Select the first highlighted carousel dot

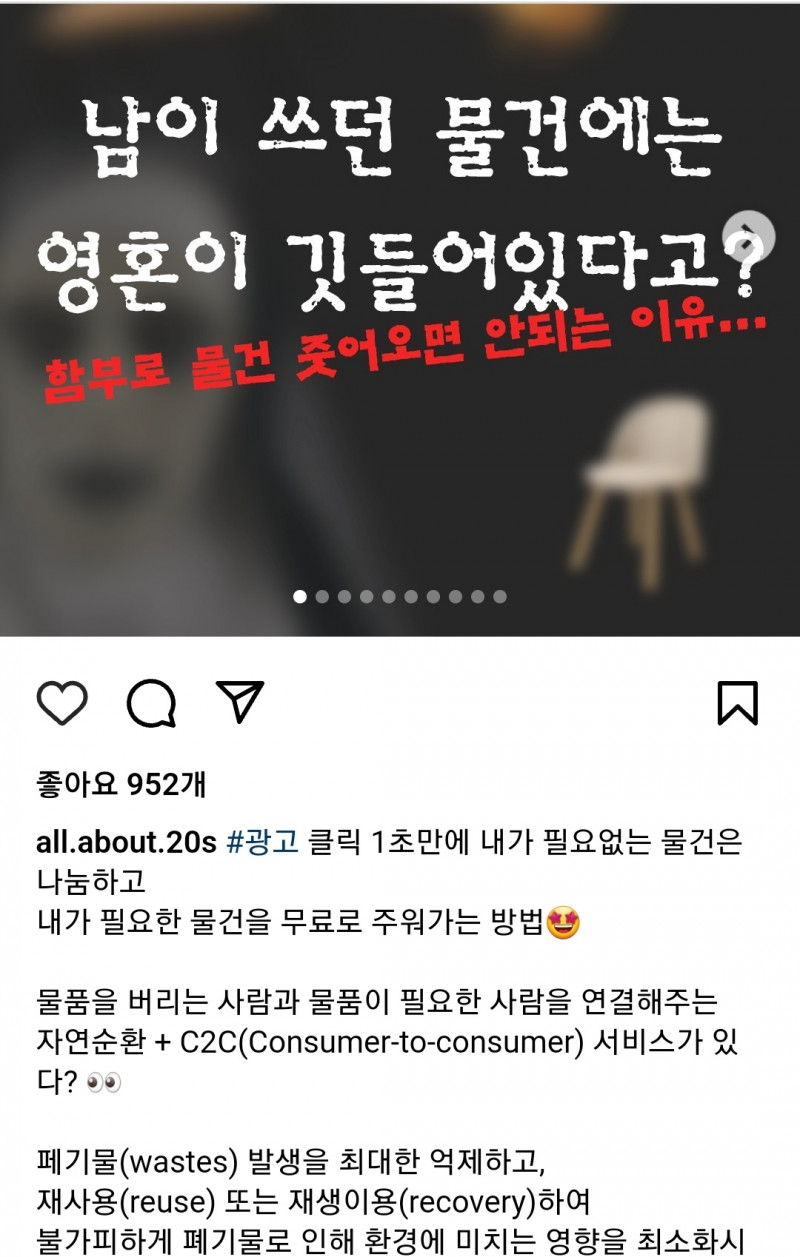coord(299,597)
